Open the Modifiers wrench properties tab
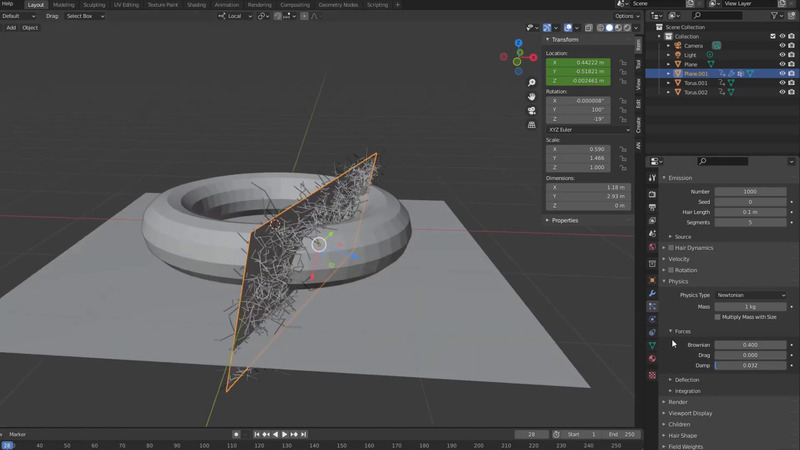This screenshot has height=450, width=800. [x=652, y=293]
